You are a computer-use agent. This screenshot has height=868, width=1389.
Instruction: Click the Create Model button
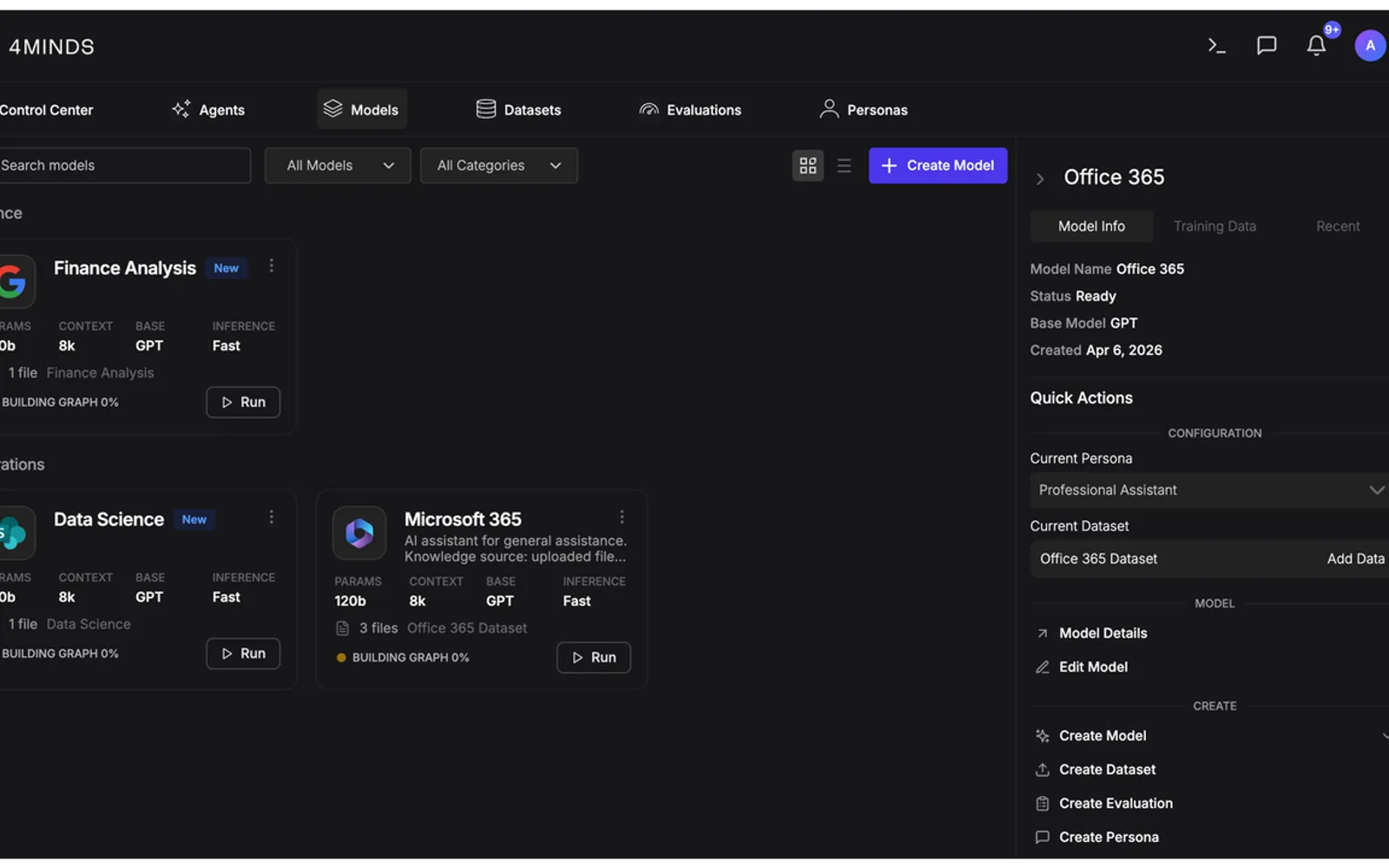938,166
